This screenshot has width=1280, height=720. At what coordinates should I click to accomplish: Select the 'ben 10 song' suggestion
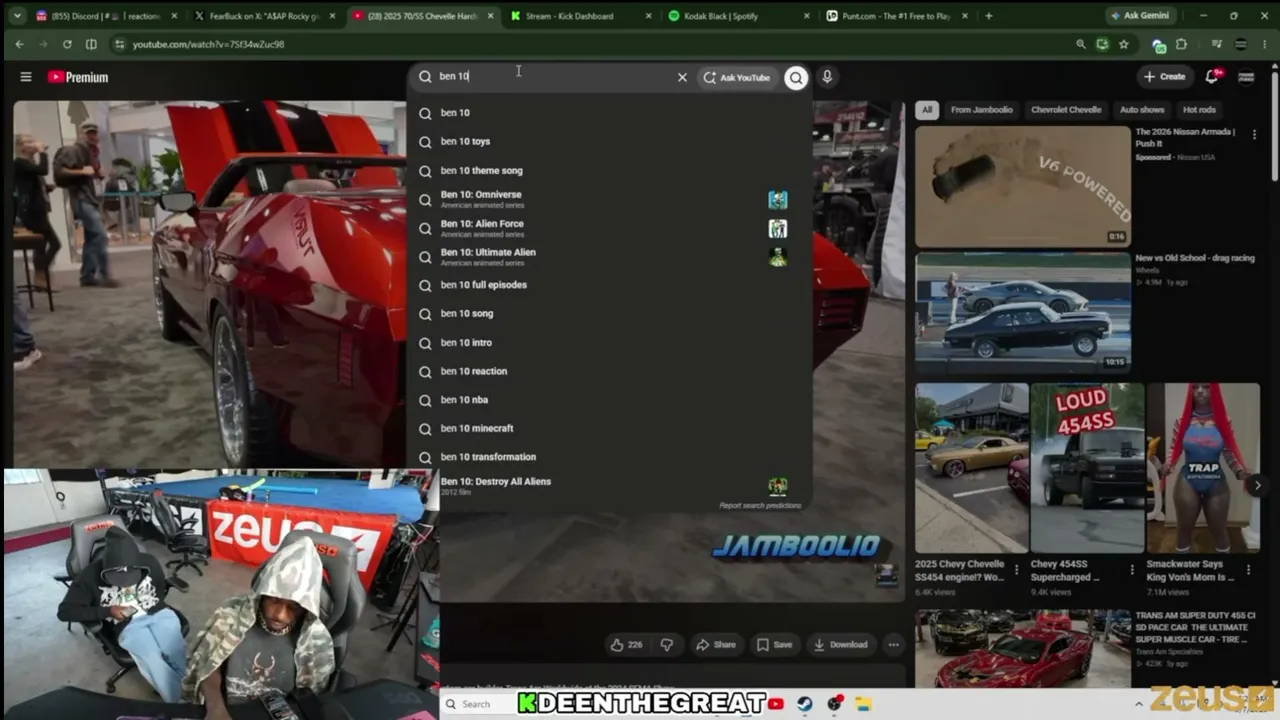click(610, 313)
